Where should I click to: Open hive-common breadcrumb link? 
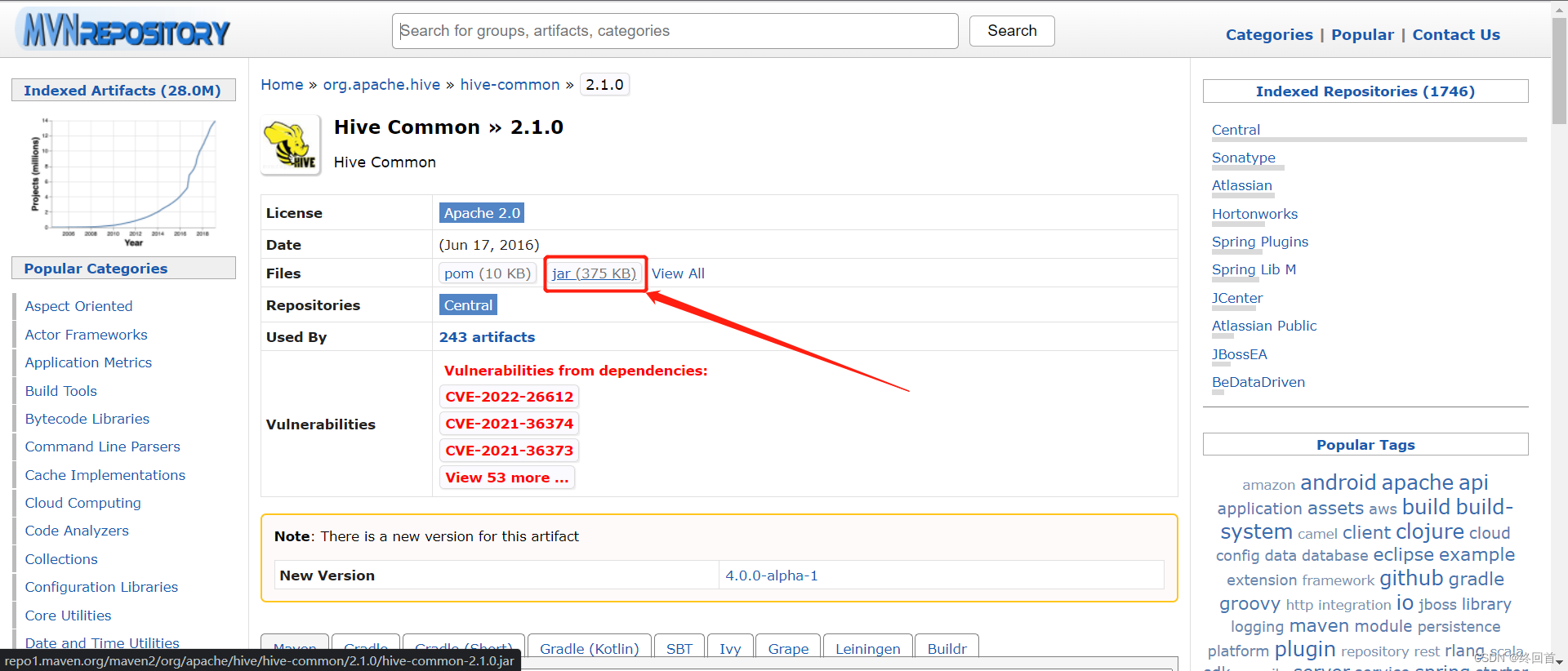click(x=510, y=85)
